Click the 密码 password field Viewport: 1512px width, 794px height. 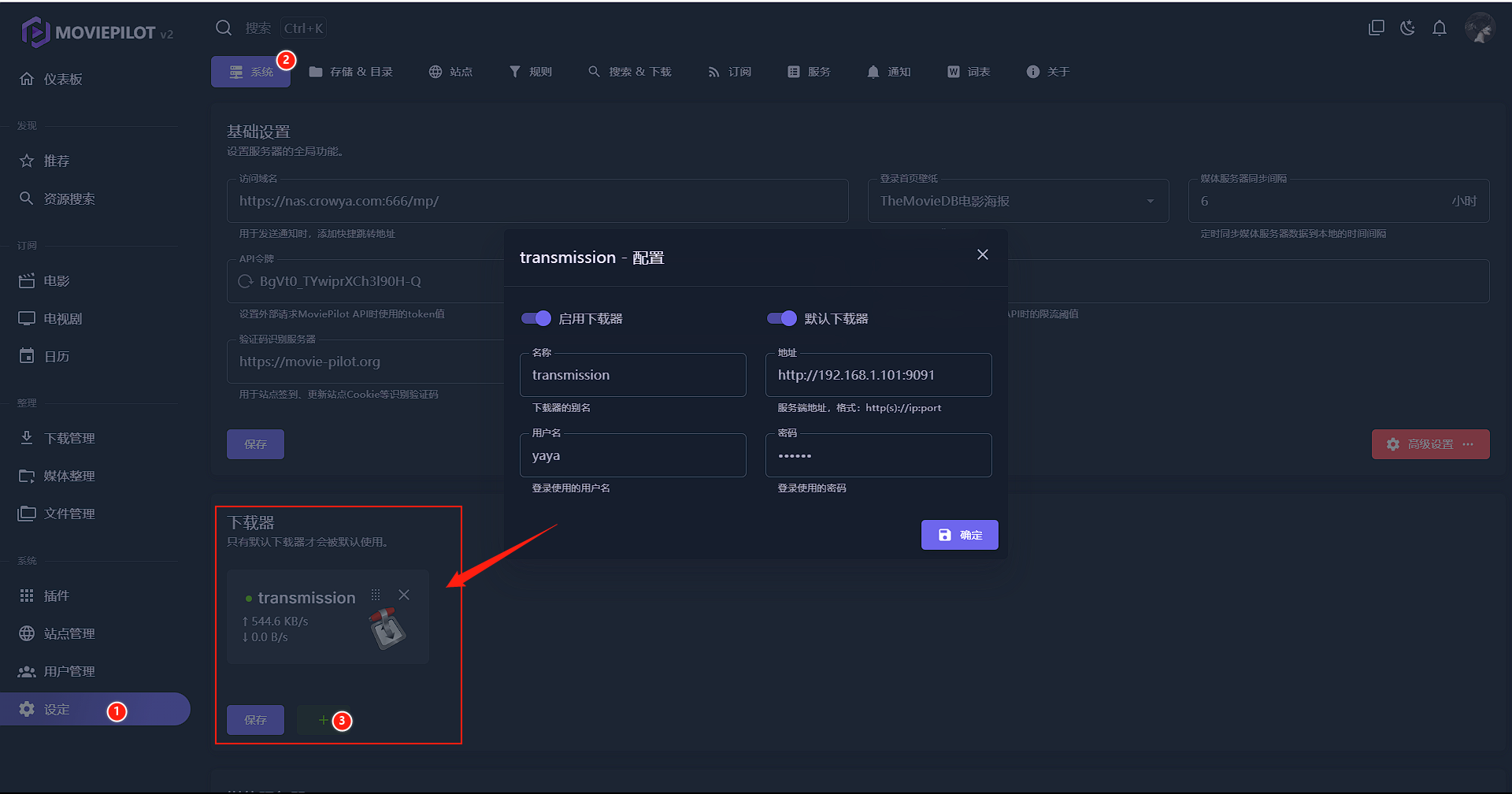[879, 455]
